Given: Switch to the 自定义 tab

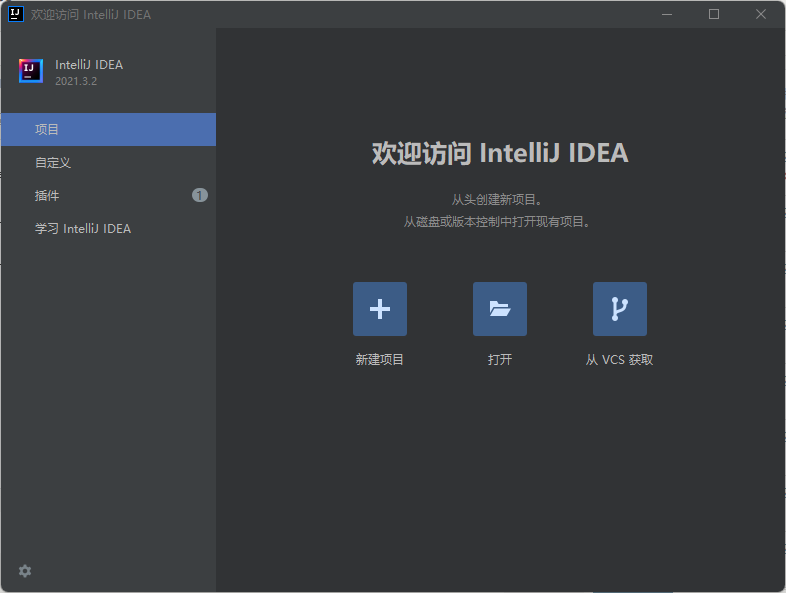Looking at the screenshot, I should coord(108,162).
